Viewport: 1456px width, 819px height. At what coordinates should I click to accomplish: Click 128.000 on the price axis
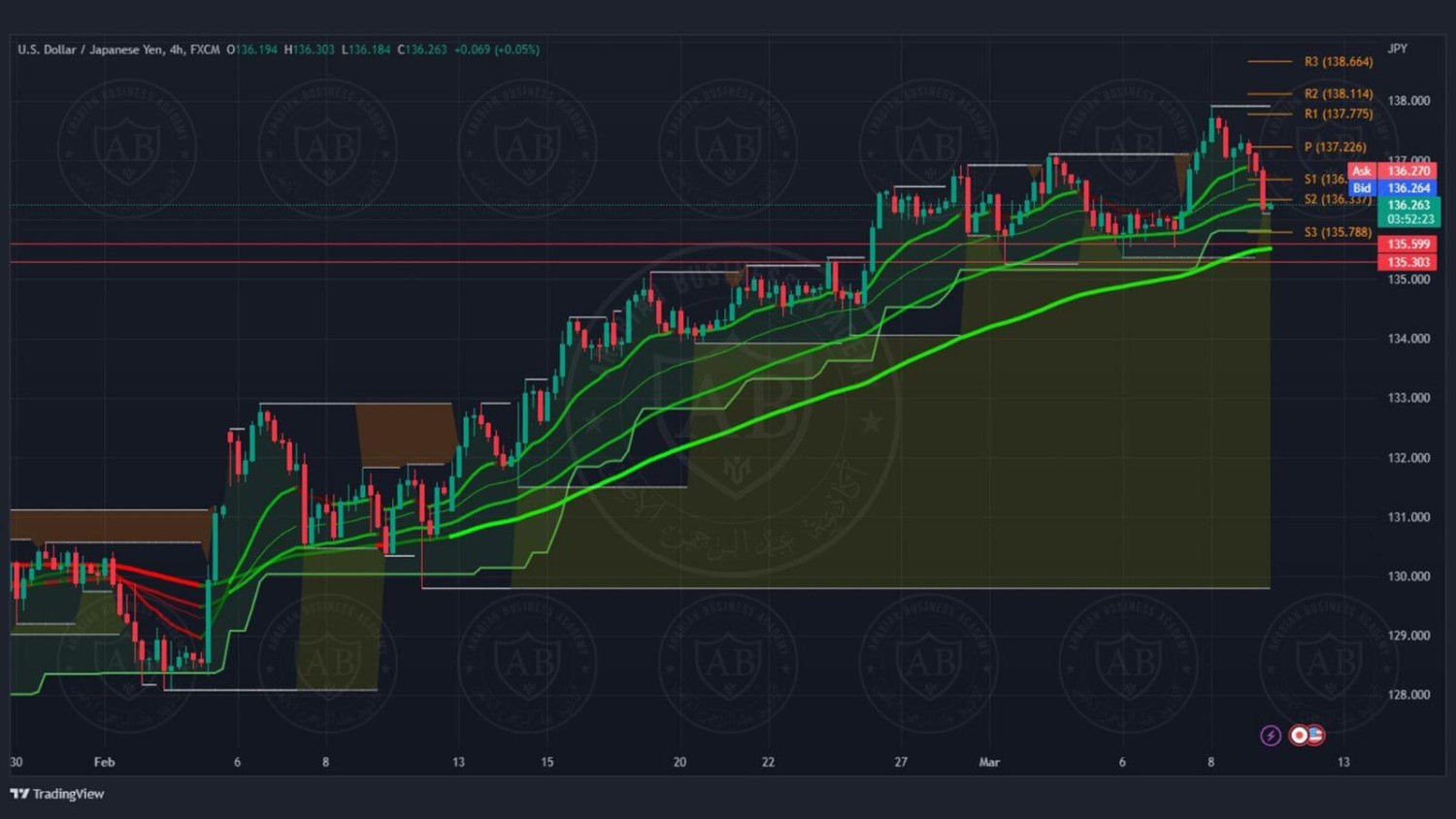(x=1408, y=695)
